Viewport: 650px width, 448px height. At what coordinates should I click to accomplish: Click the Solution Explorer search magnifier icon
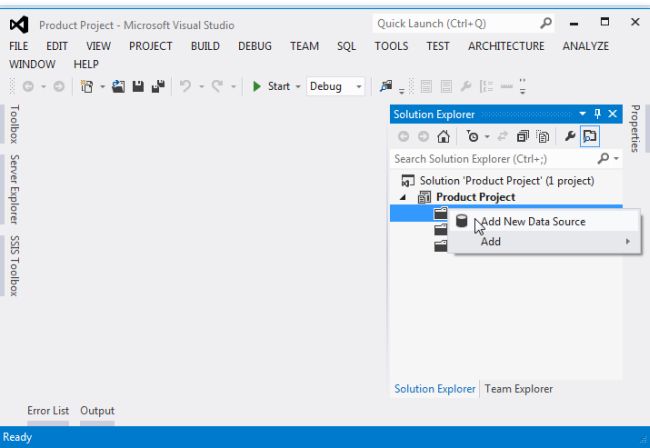(604, 158)
